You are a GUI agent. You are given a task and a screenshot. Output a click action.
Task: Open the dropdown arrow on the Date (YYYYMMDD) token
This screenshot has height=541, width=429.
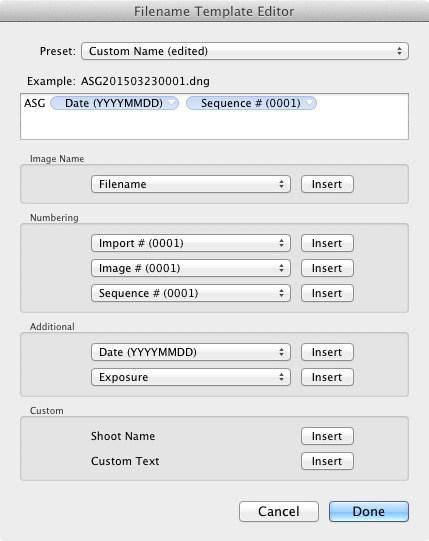coord(172,103)
